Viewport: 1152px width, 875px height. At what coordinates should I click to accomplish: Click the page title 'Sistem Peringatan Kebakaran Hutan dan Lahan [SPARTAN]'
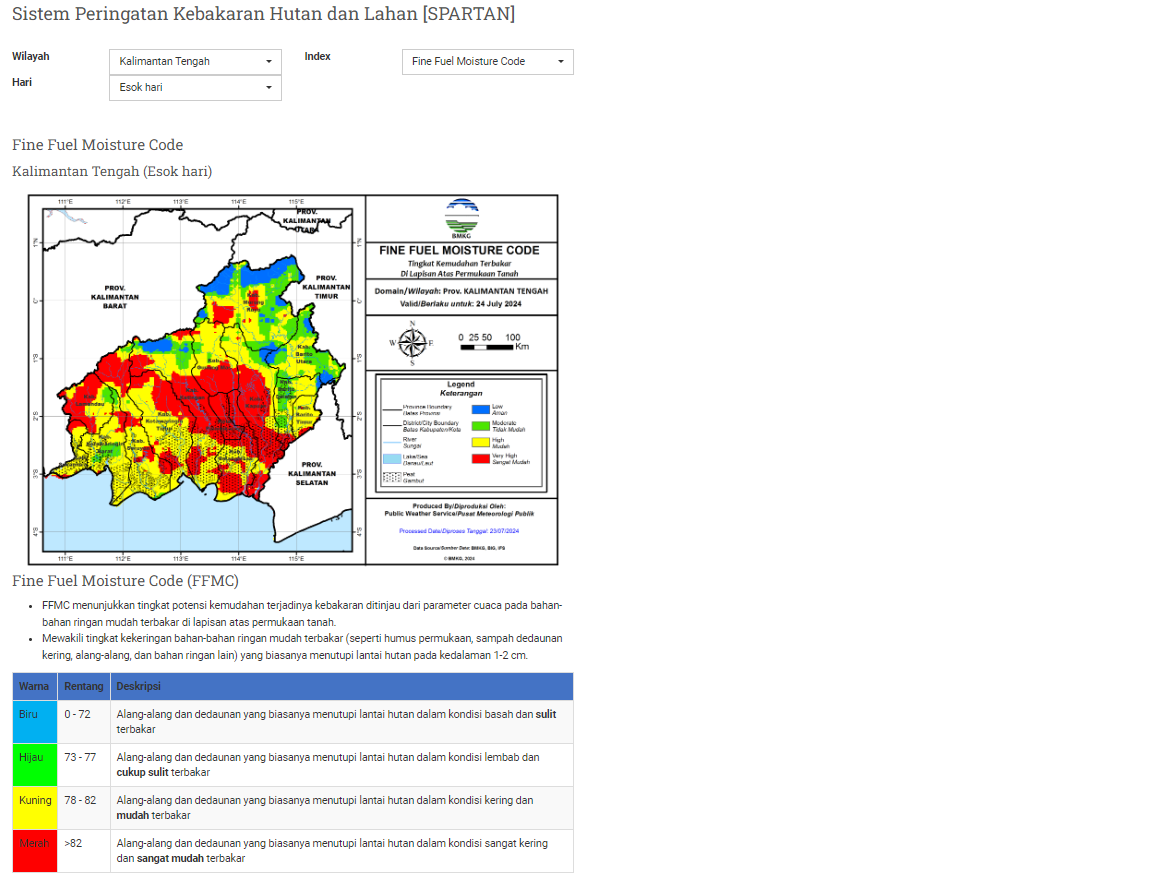[263, 14]
